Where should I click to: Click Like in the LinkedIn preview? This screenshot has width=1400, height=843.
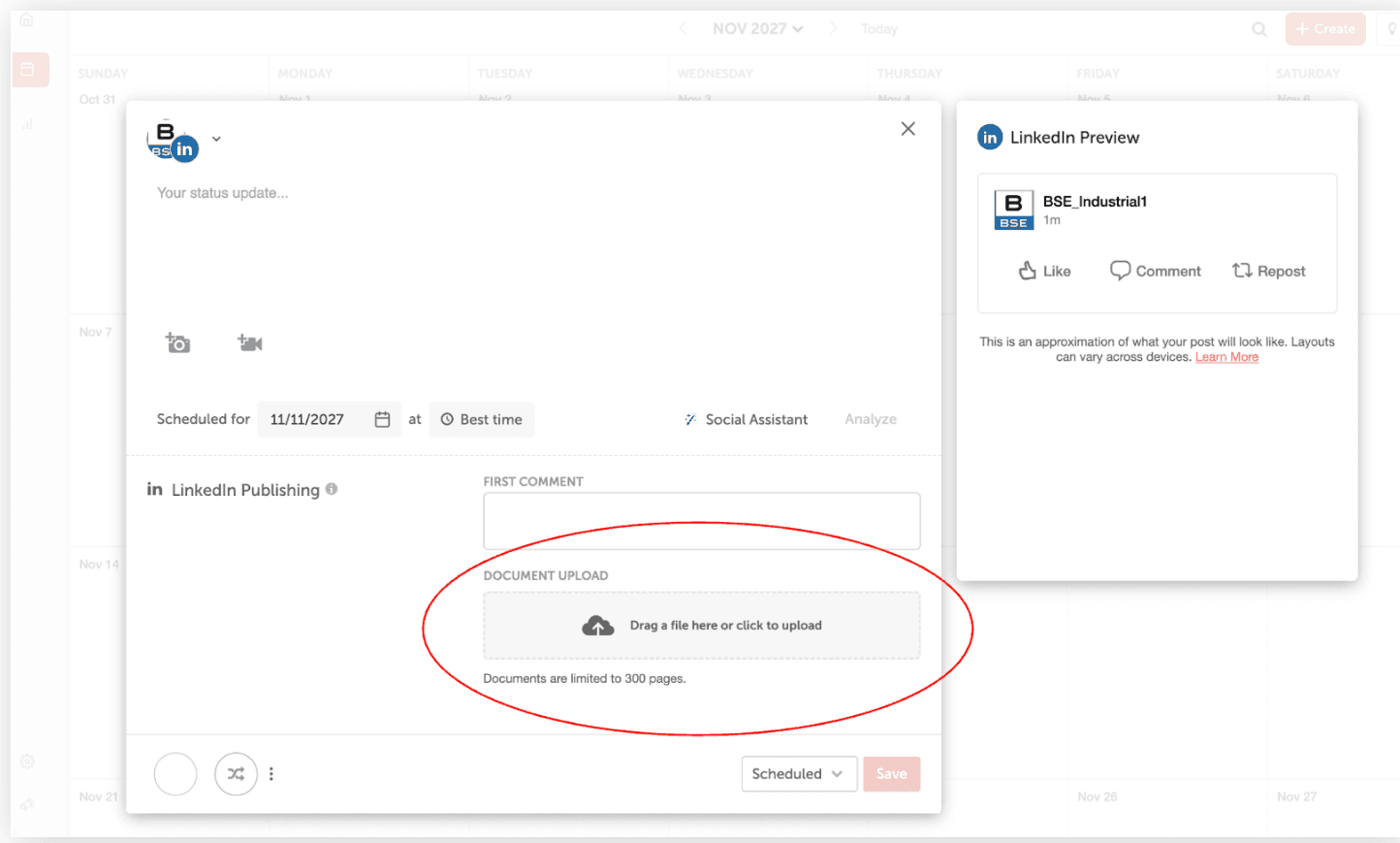1044,272
